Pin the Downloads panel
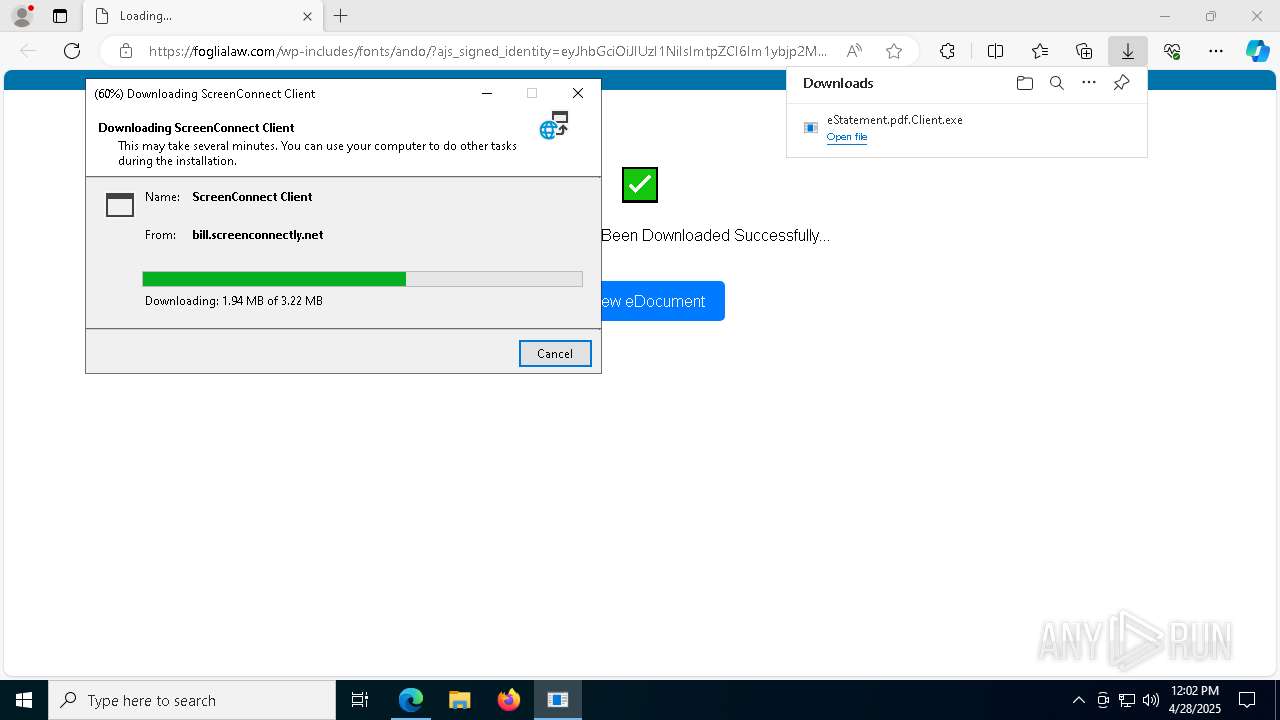Viewport: 1280px width, 720px height. [1121, 83]
